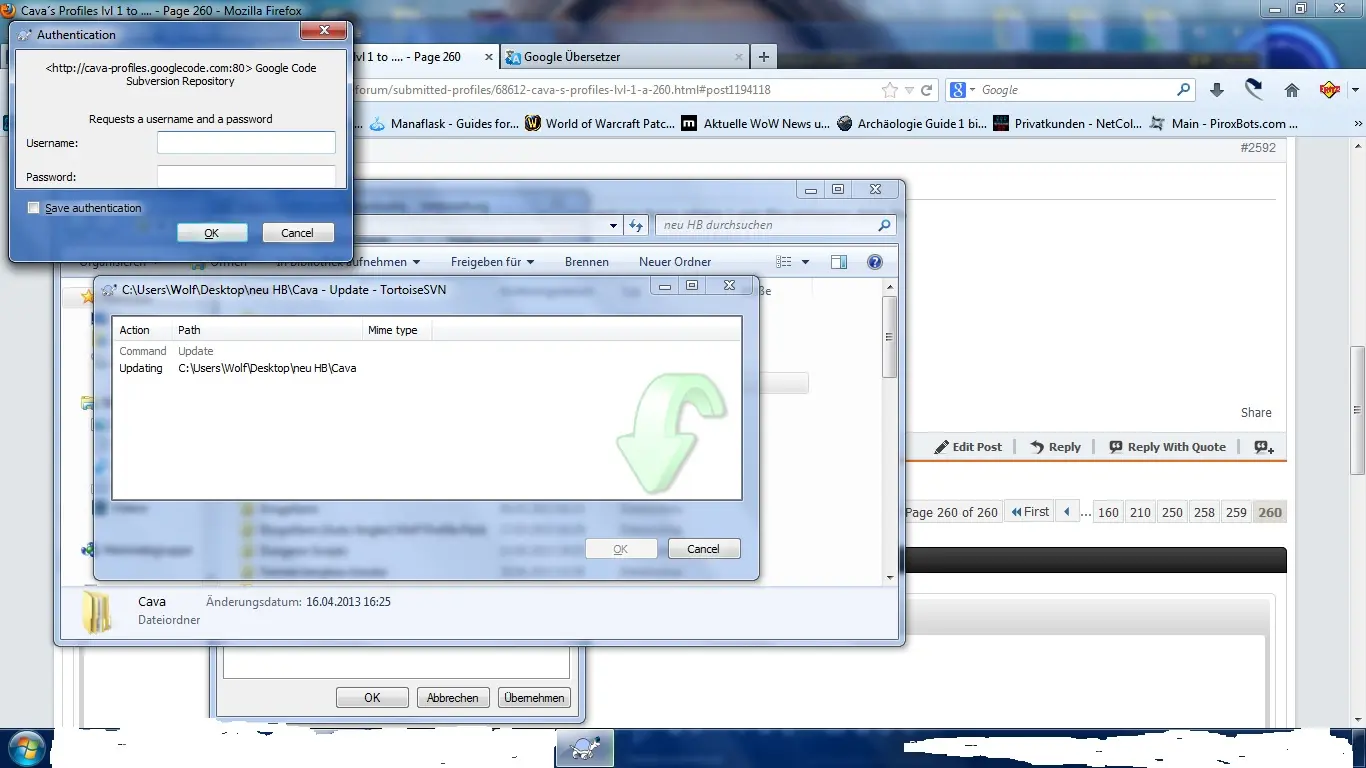Cancel the TortoiseSVN update dialog
Image resolution: width=1366 pixels, height=768 pixels.
pyautogui.click(x=702, y=548)
